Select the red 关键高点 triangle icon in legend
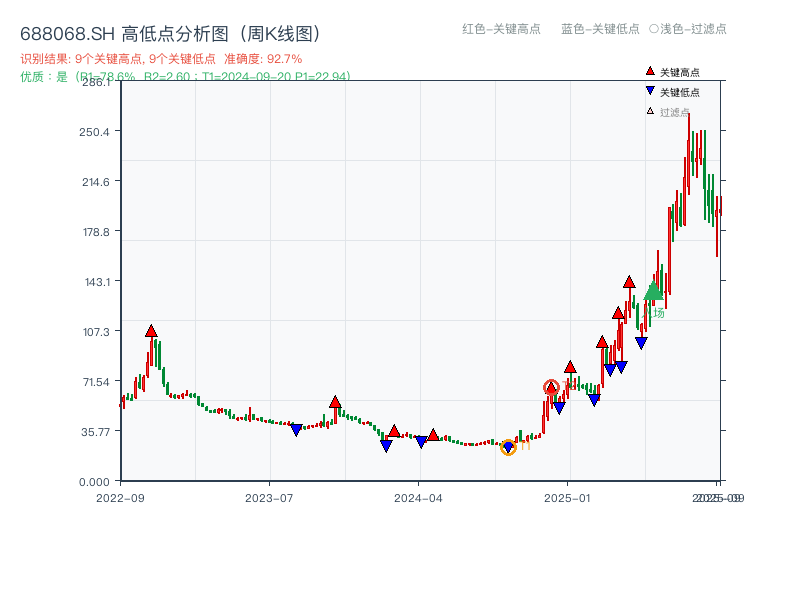 pyautogui.click(x=650, y=71)
